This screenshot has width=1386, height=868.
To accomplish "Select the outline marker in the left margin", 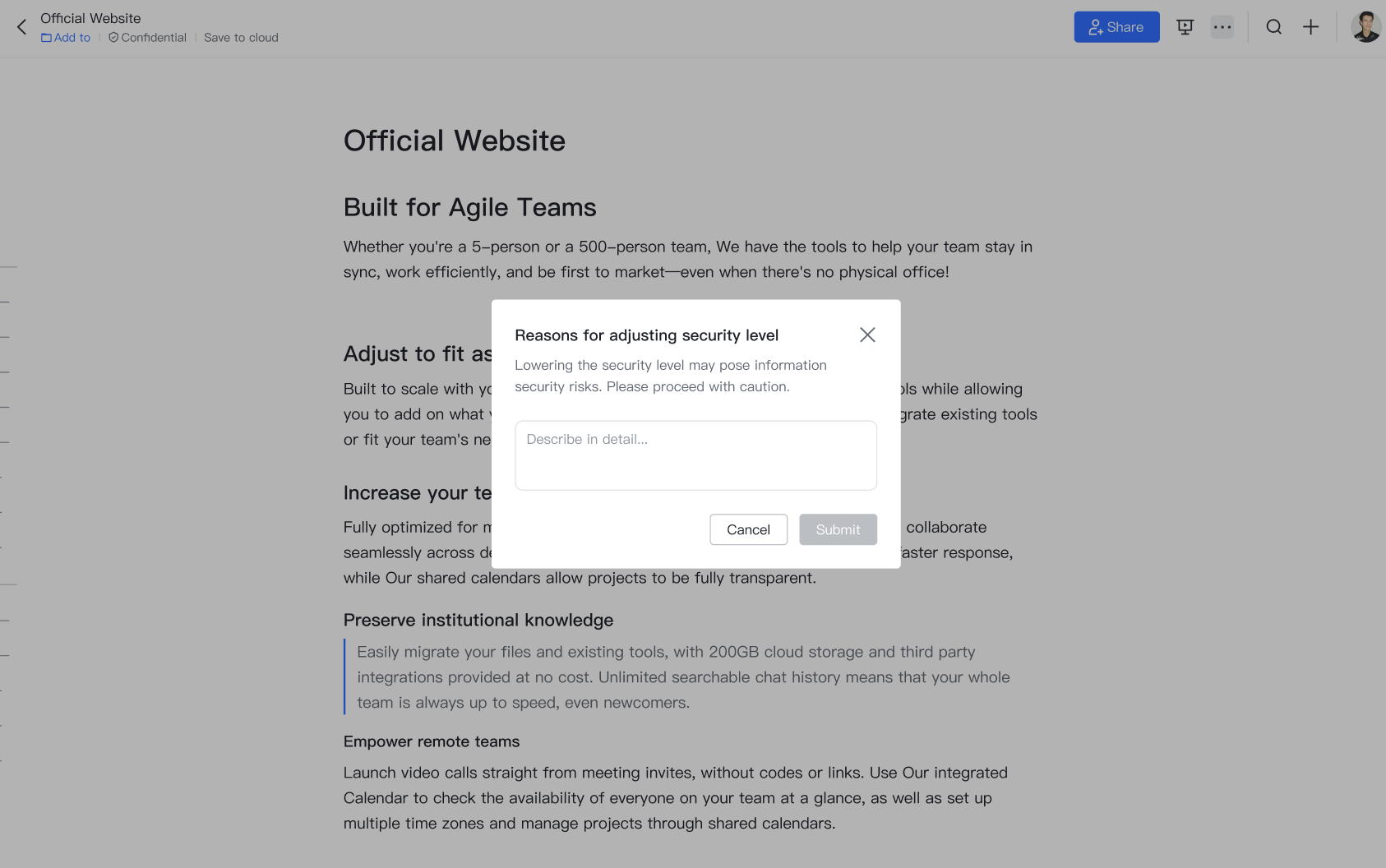I will (x=8, y=267).
